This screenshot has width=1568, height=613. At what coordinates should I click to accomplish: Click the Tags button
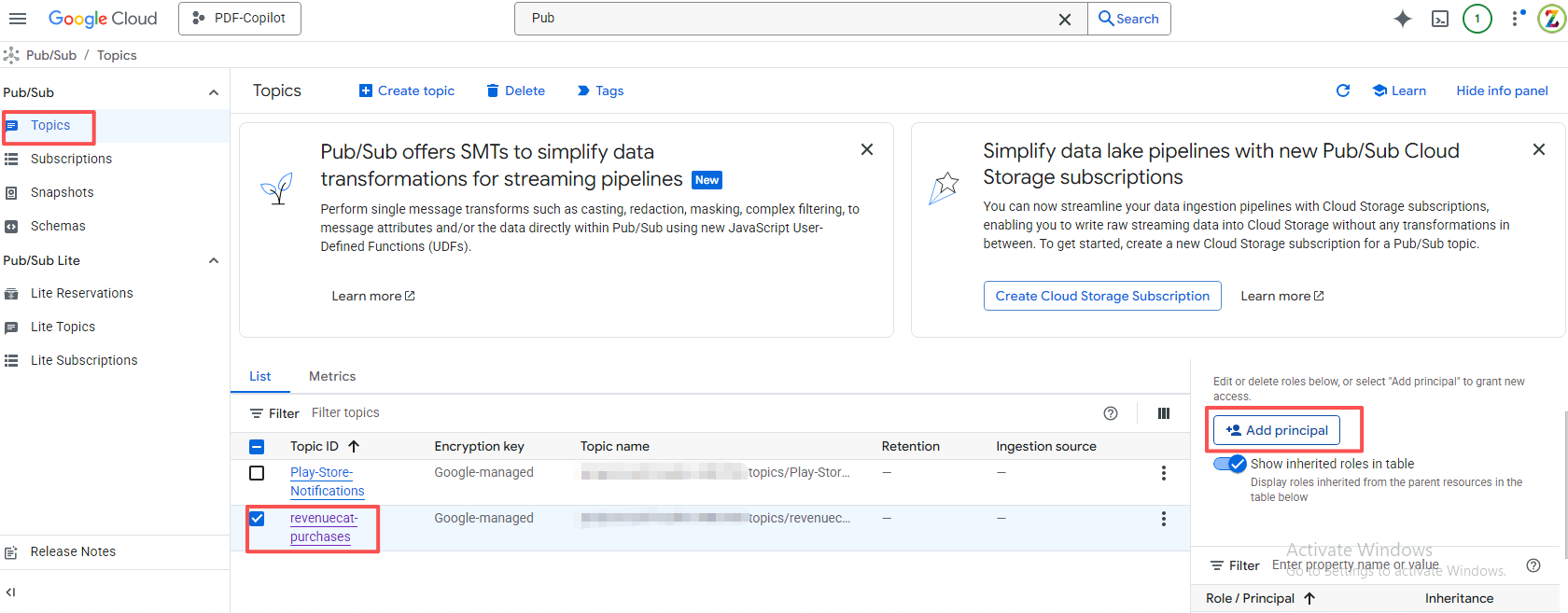(600, 91)
